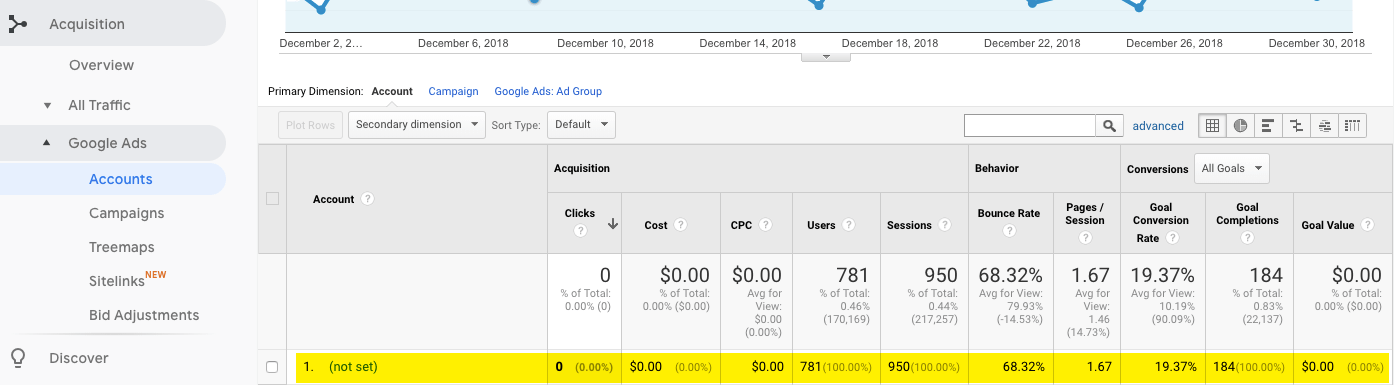
Task: Open the Sort Type Default dropdown
Action: coord(580,125)
